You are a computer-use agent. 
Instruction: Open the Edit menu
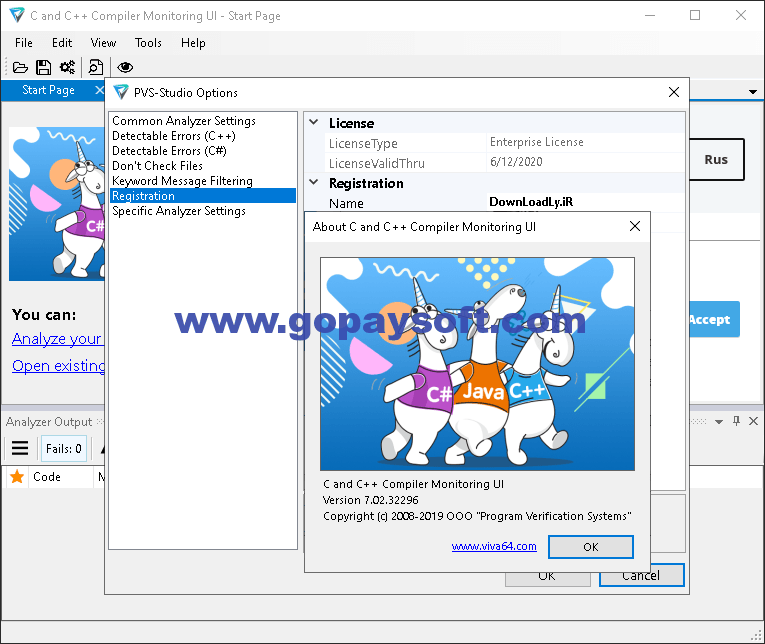pos(62,43)
